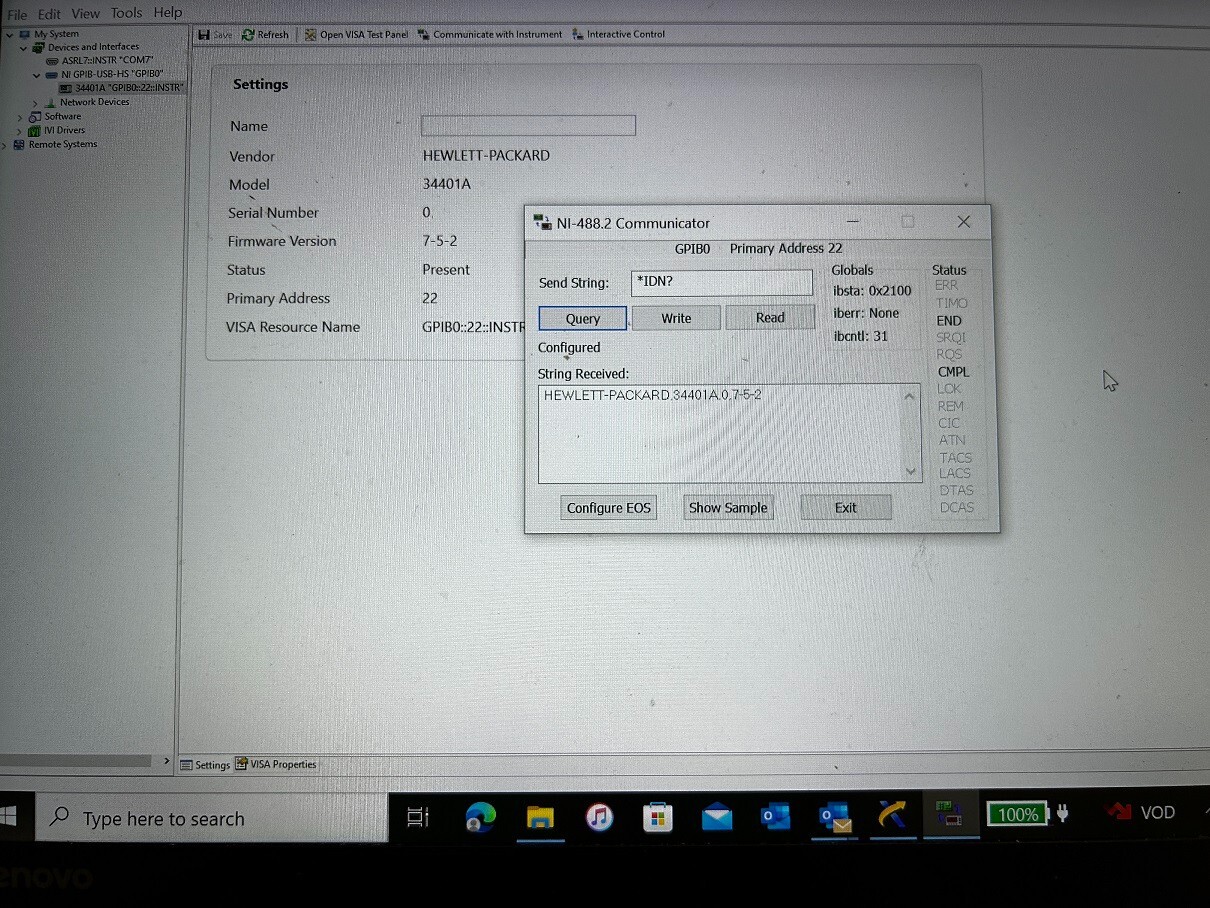The height and width of the screenshot is (908, 1210).
Task: Open Task View on taskbar
Action: click(418, 817)
